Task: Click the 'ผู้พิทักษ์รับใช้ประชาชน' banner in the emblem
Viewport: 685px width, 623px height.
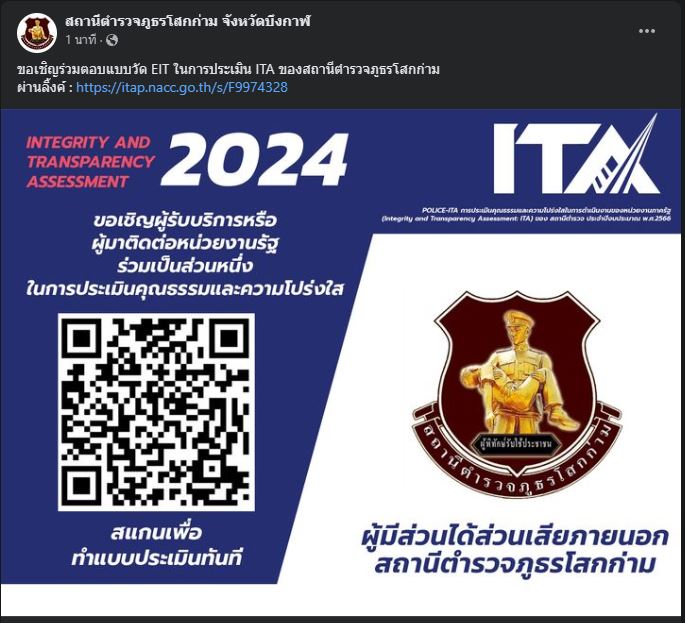Action: (516, 444)
